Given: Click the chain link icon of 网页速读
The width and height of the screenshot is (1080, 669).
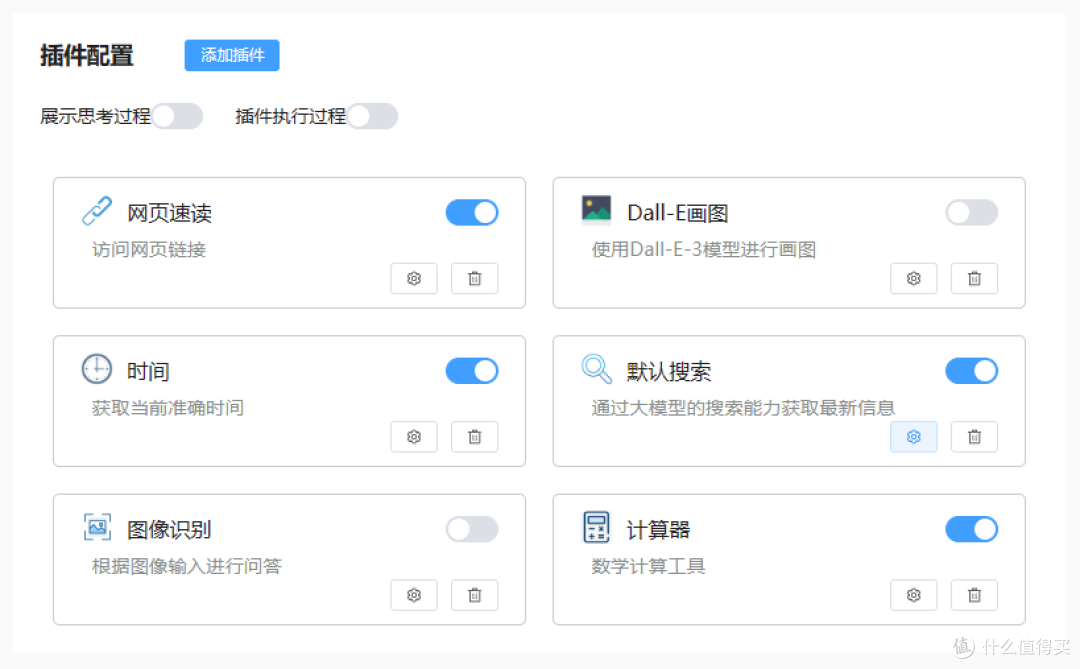Looking at the screenshot, I should tap(97, 211).
